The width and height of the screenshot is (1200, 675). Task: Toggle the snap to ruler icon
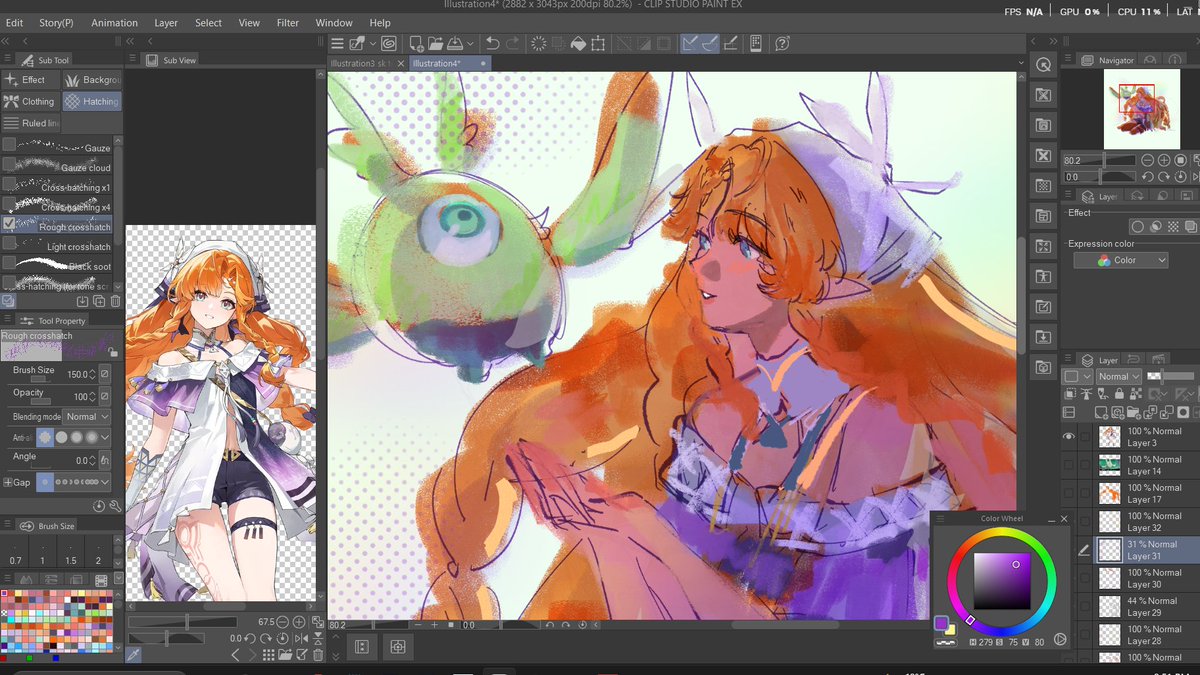pos(690,43)
